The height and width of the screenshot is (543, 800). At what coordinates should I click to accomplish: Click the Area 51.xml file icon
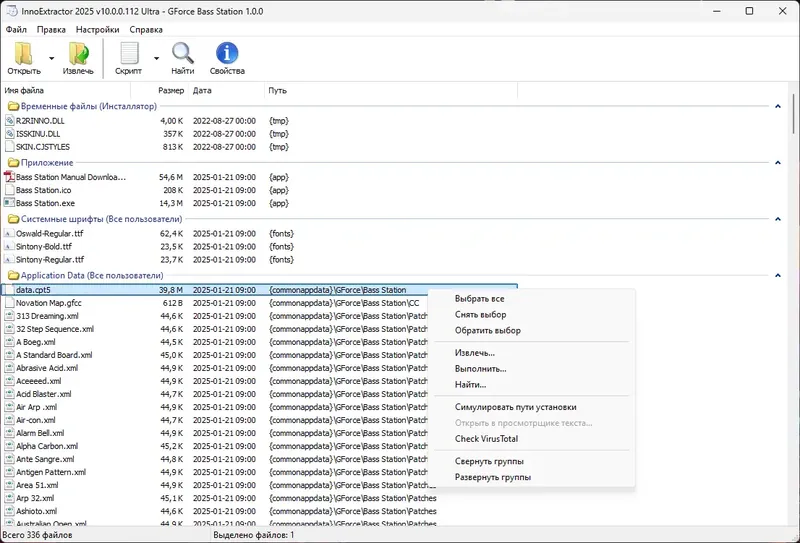(x=9, y=485)
